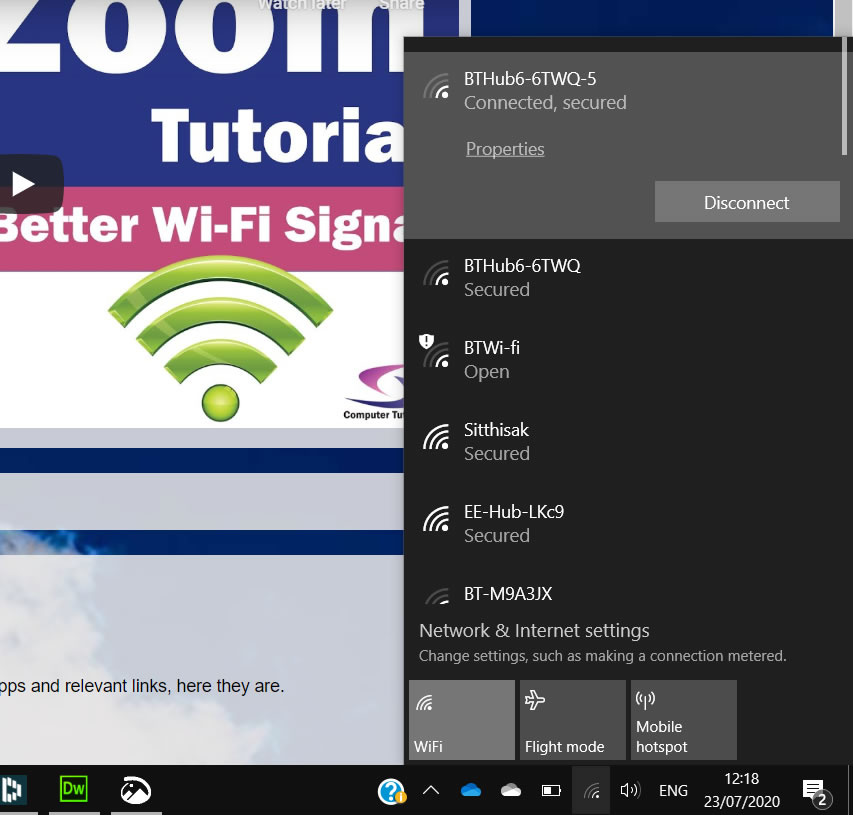This screenshot has width=853, height=815.
Task: Click the 'Connected, secured' status text
Action: 545,103
